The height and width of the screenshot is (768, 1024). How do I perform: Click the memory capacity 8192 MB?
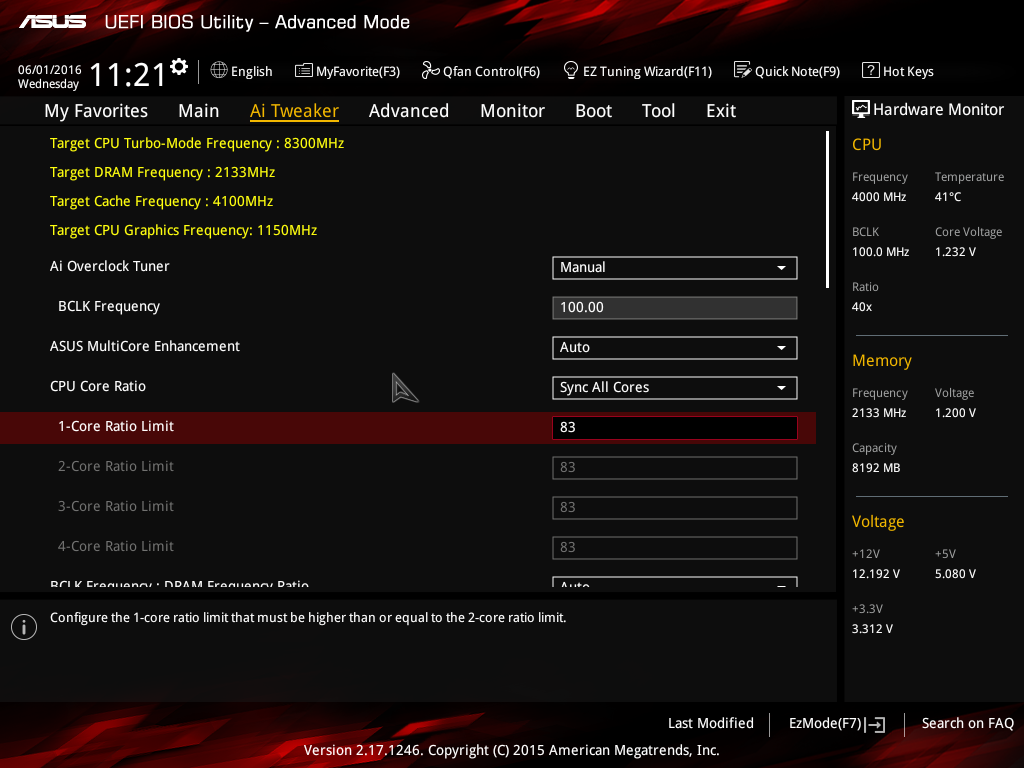(876, 468)
